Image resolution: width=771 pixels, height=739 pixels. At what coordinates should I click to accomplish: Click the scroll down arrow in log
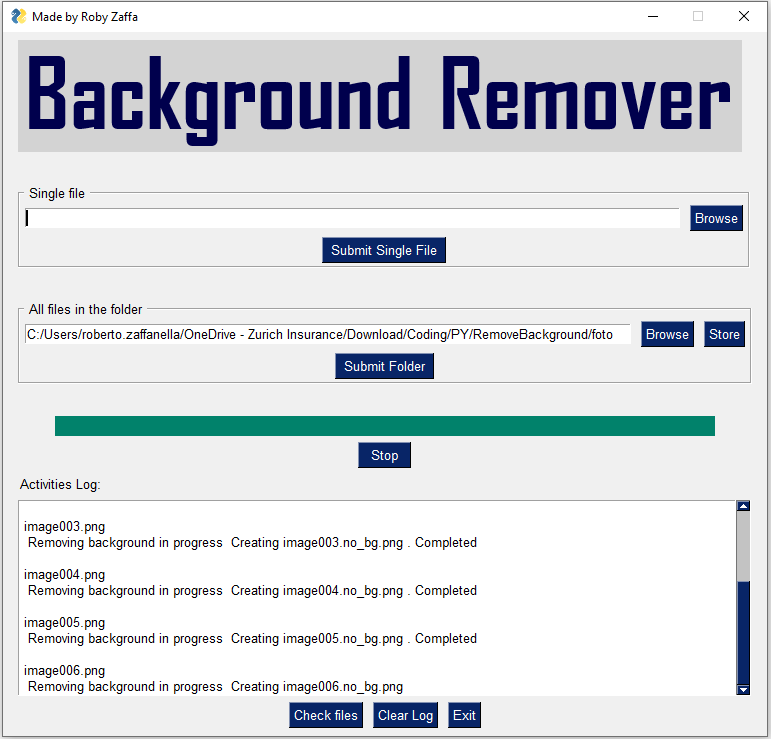(743, 690)
